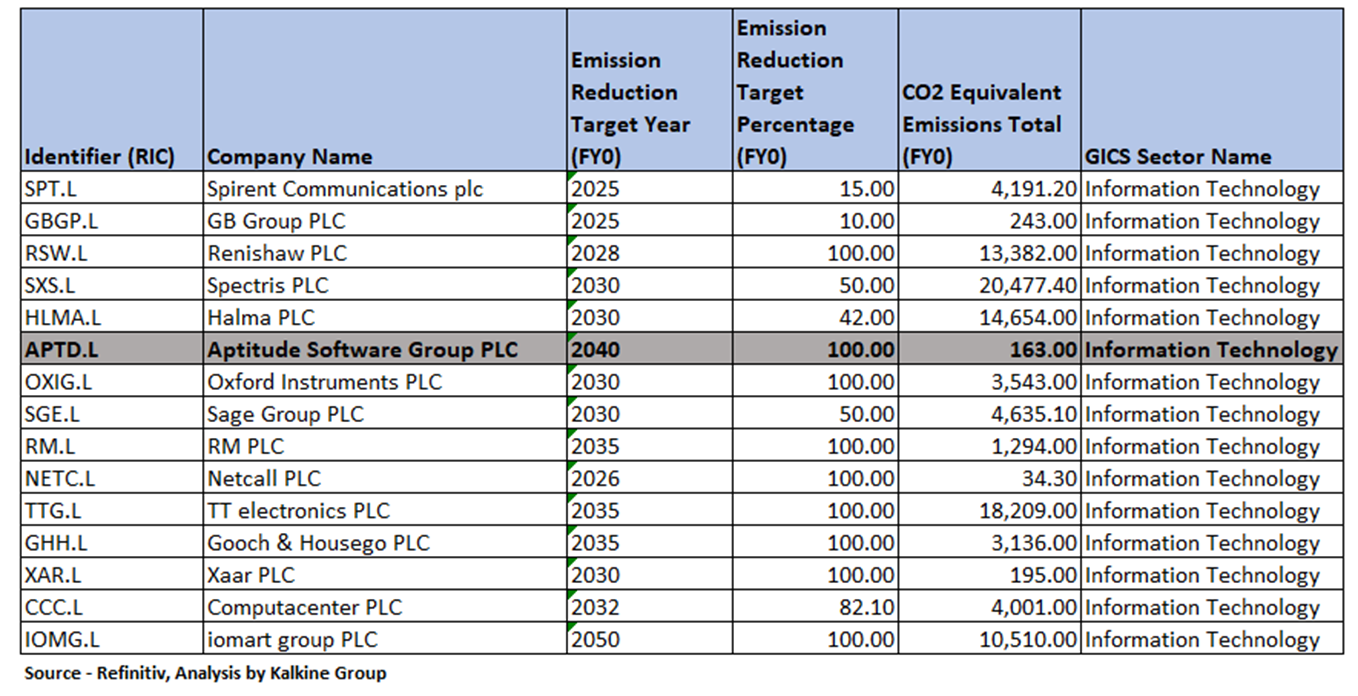Select cell IOMG.L
1358x696 pixels.
[112, 639]
